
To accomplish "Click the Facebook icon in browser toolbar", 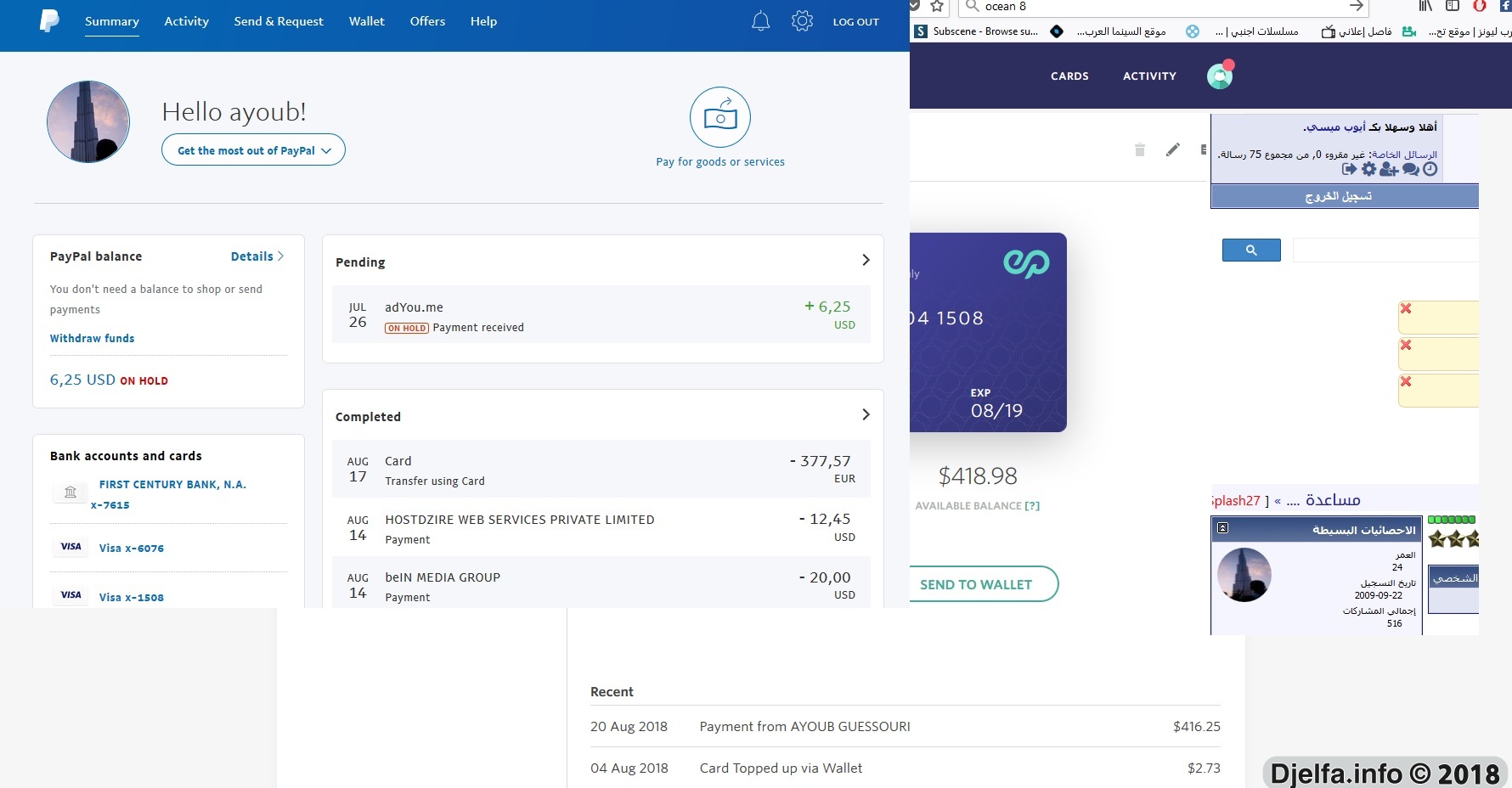I will pos(1505,6).
